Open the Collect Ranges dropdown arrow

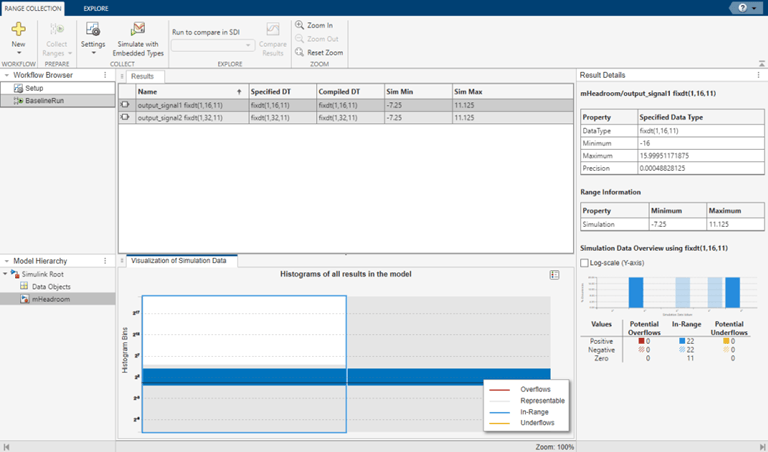[70, 53]
